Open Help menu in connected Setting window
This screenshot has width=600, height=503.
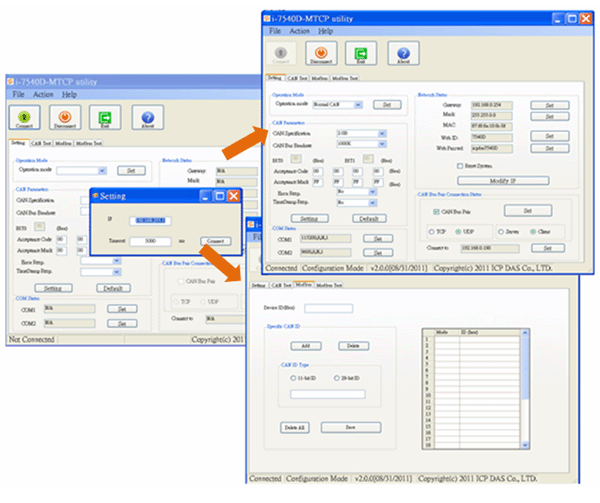[x=325, y=31]
